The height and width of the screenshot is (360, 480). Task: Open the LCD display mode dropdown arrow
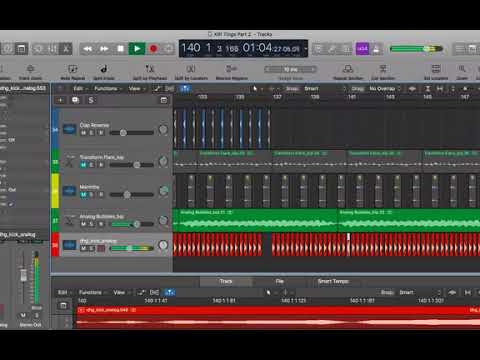pos(305,49)
